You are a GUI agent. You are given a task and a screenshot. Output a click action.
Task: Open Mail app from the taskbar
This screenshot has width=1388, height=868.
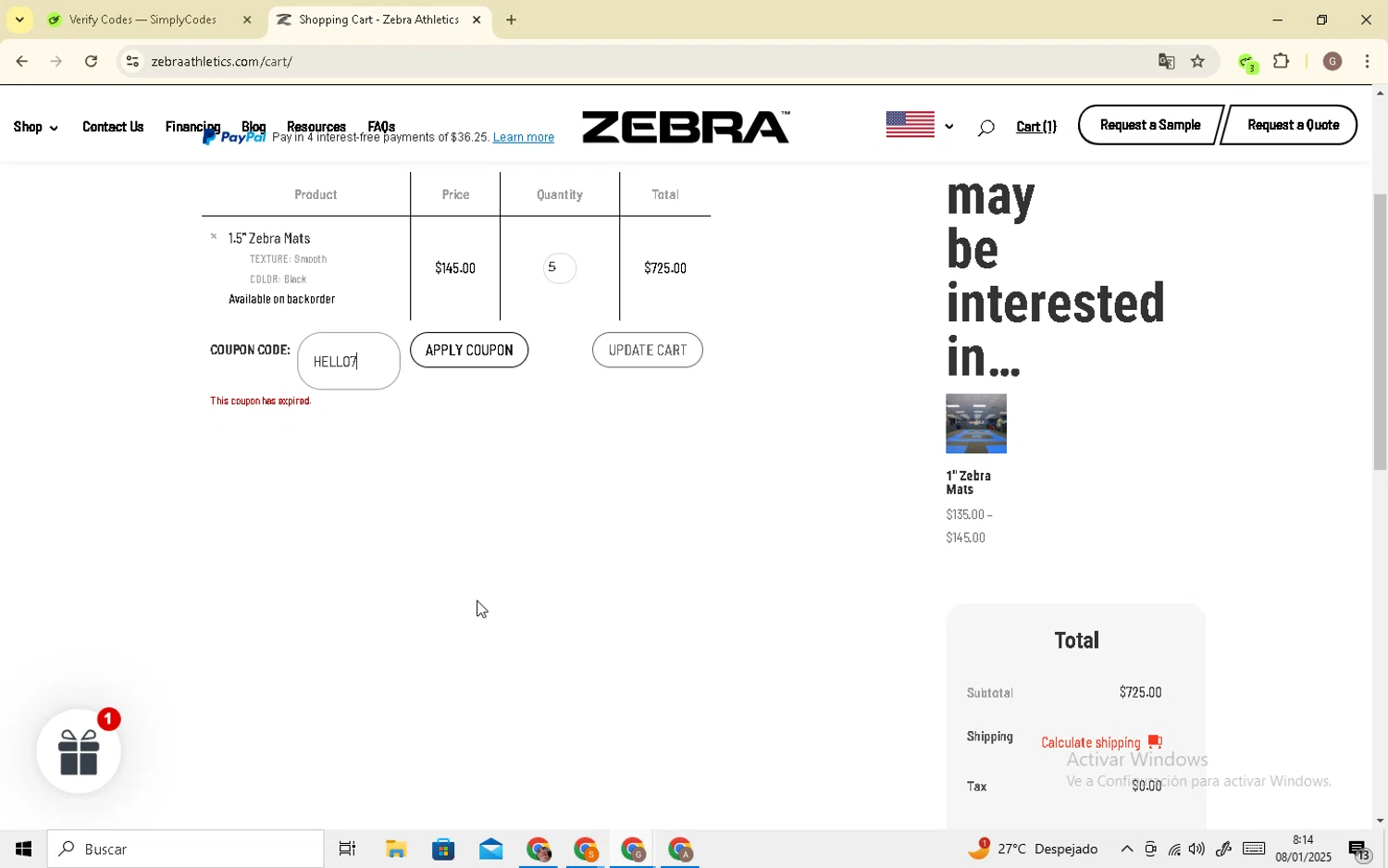(x=490, y=849)
